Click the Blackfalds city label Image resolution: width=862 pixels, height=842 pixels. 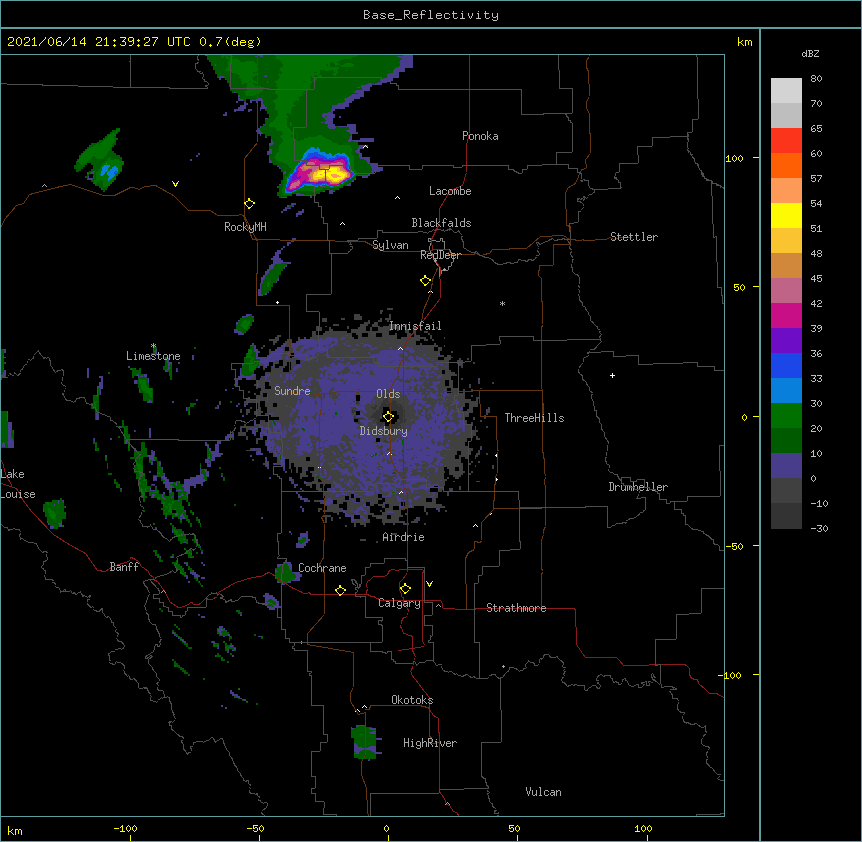(x=441, y=223)
